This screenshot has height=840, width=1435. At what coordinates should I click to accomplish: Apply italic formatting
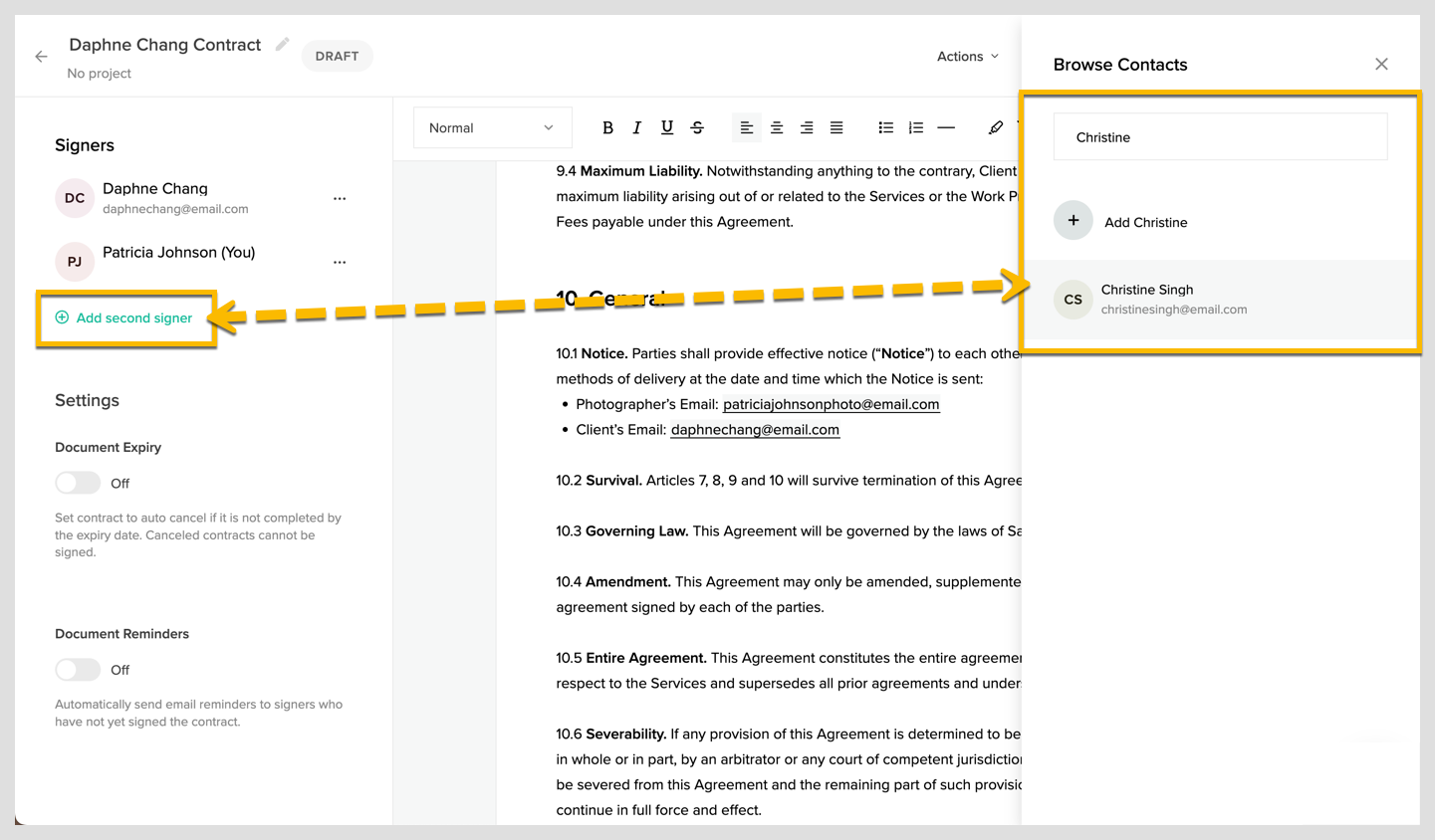(637, 127)
